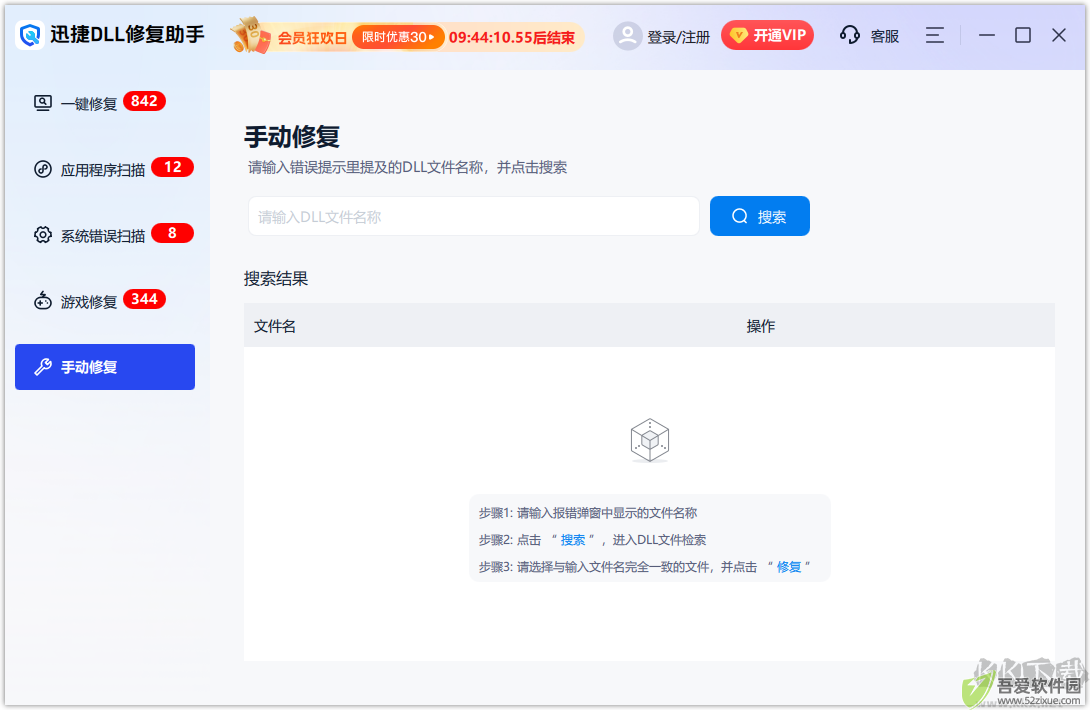1090x710 pixels.
Task: Open the 客服 headset support icon
Action: [x=849, y=35]
